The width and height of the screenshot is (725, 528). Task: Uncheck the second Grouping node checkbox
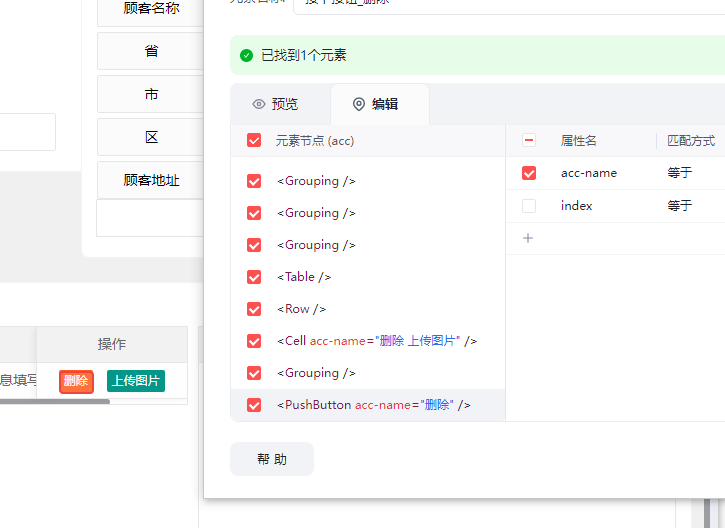(254, 213)
